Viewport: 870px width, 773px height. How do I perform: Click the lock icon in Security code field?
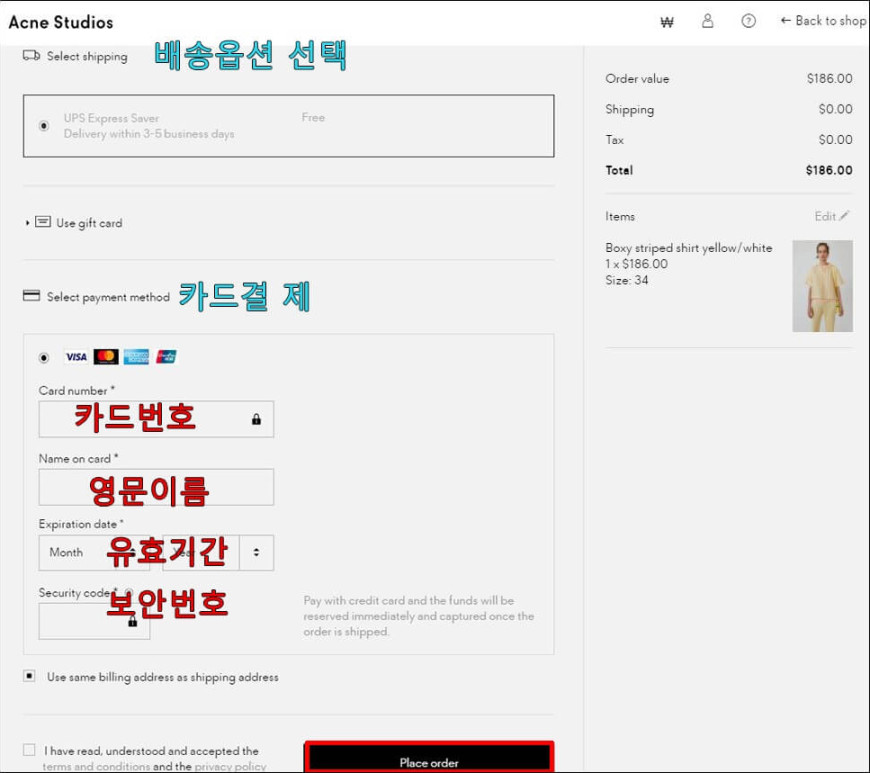tap(133, 622)
